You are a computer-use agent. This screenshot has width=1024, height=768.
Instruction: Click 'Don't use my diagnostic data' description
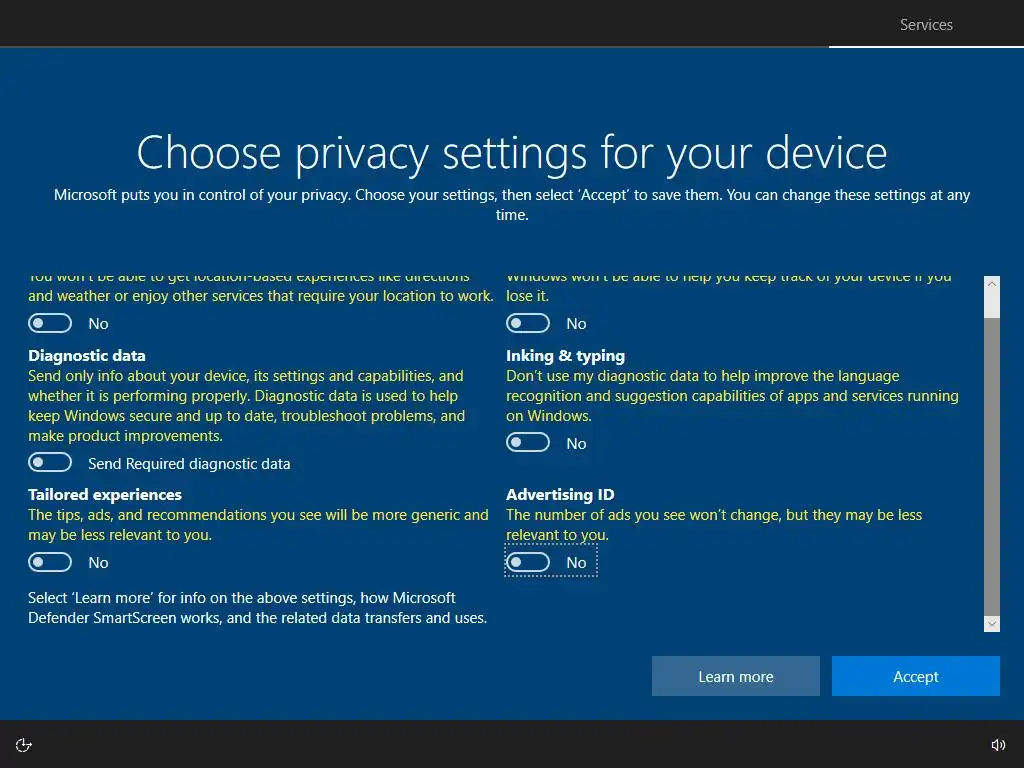[732, 396]
